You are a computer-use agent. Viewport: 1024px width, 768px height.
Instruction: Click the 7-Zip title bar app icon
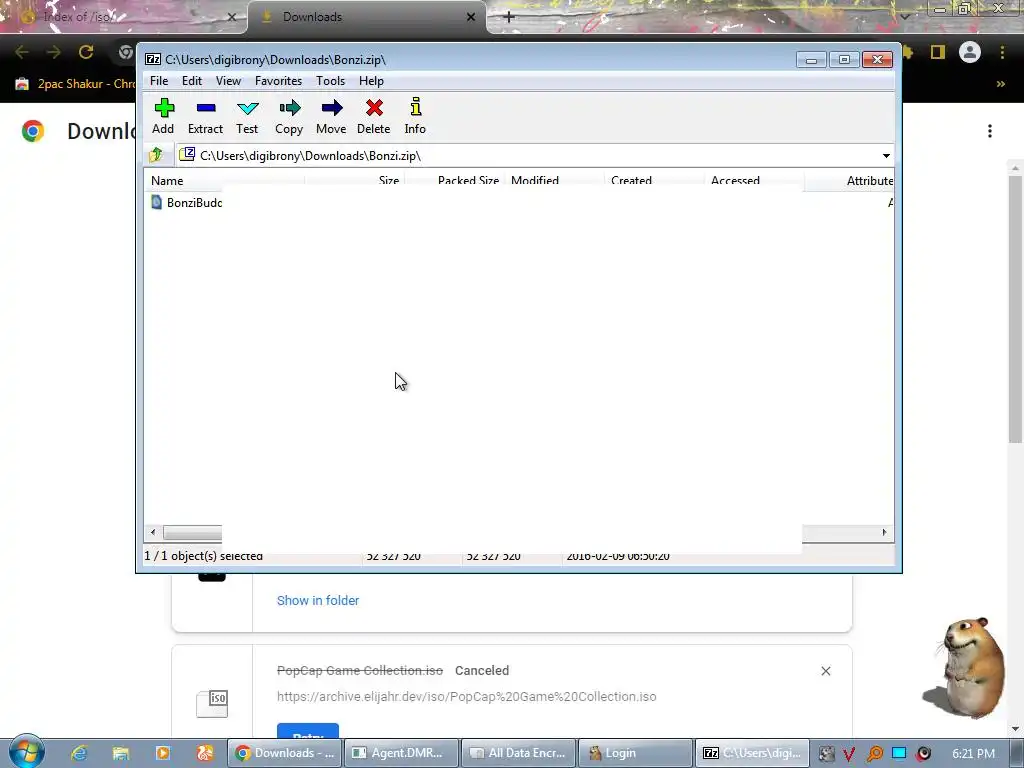pos(153,59)
